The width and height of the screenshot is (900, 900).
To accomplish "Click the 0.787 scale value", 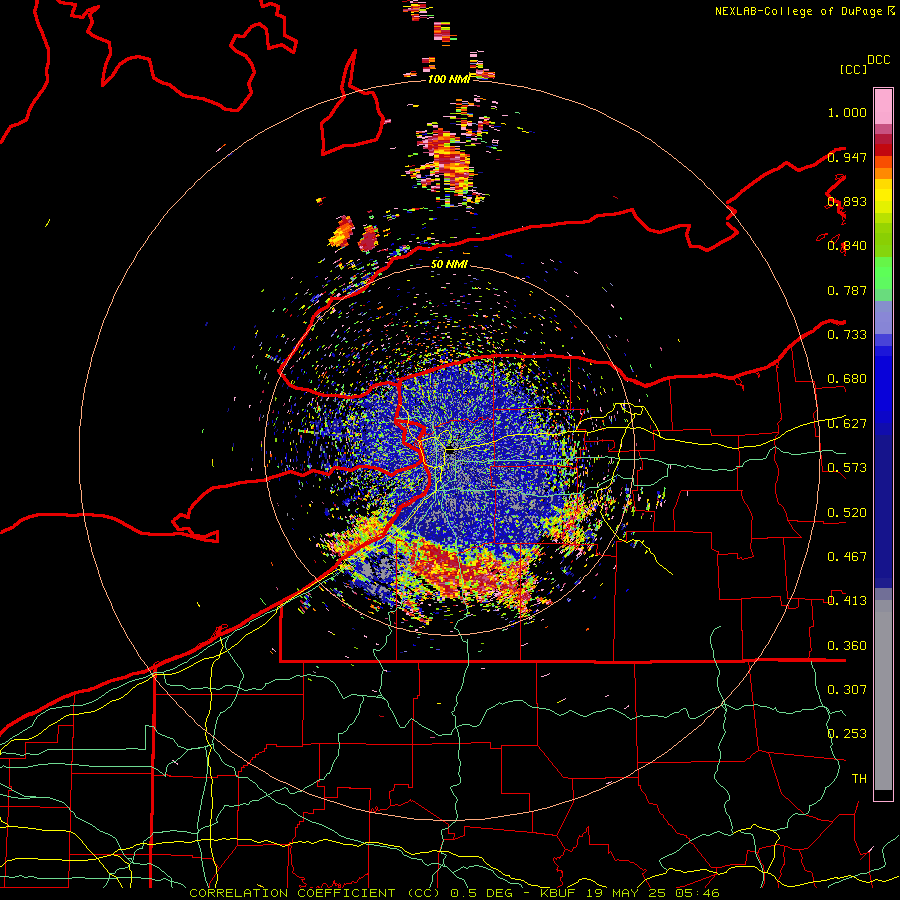I will point(847,290).
